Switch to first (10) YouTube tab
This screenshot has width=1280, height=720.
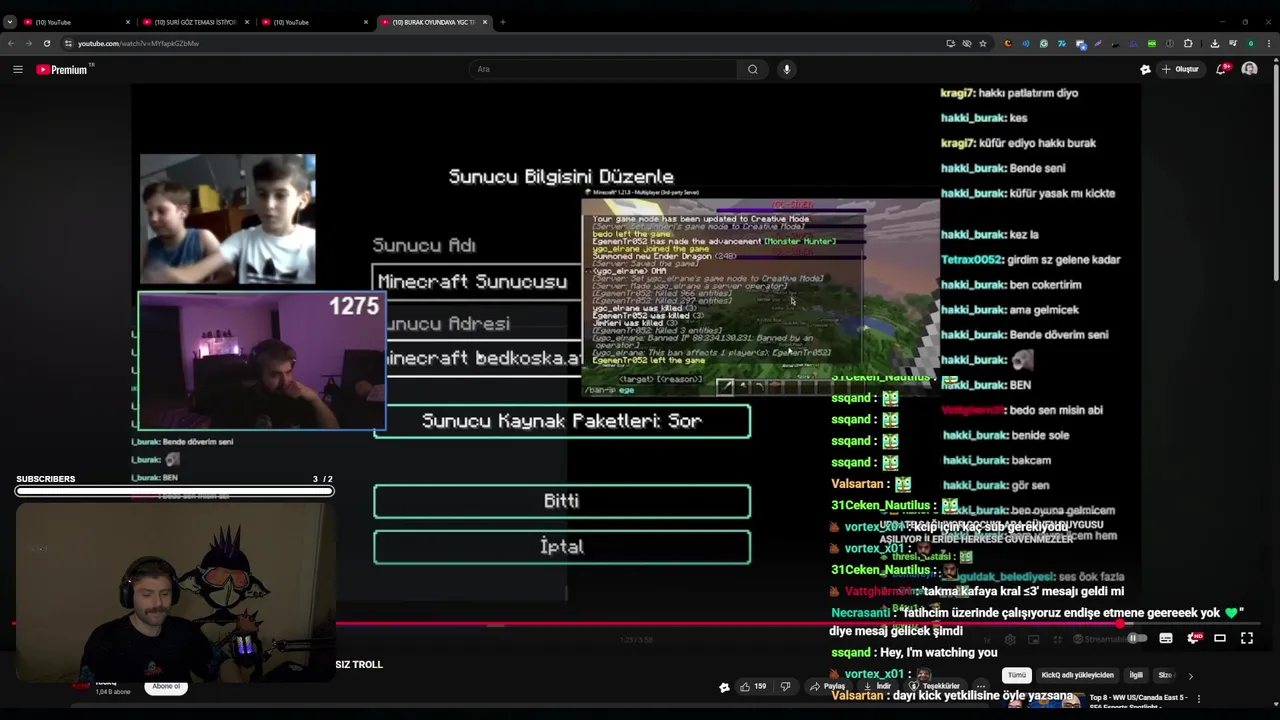(x=75, y=22)
